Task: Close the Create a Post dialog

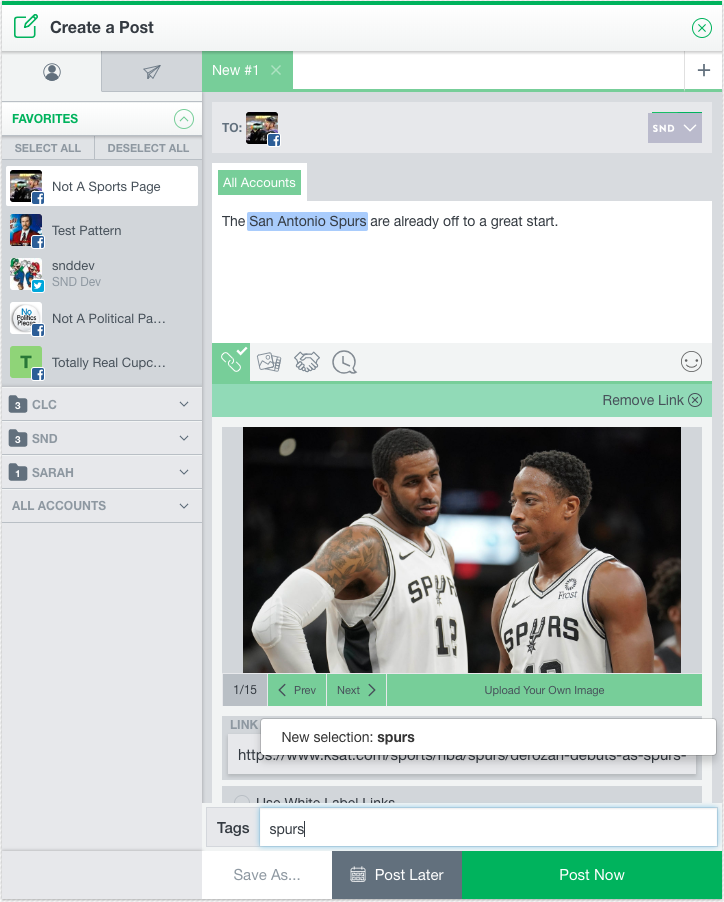Action: [x=702, y=28]
